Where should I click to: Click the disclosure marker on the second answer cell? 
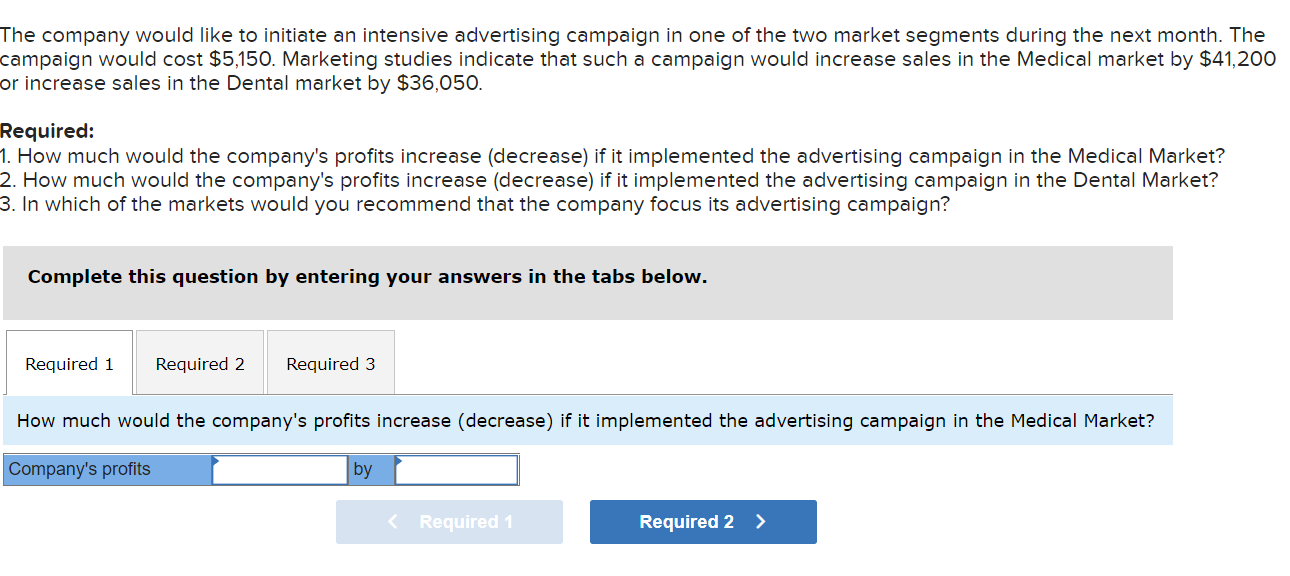coord(398,462)
